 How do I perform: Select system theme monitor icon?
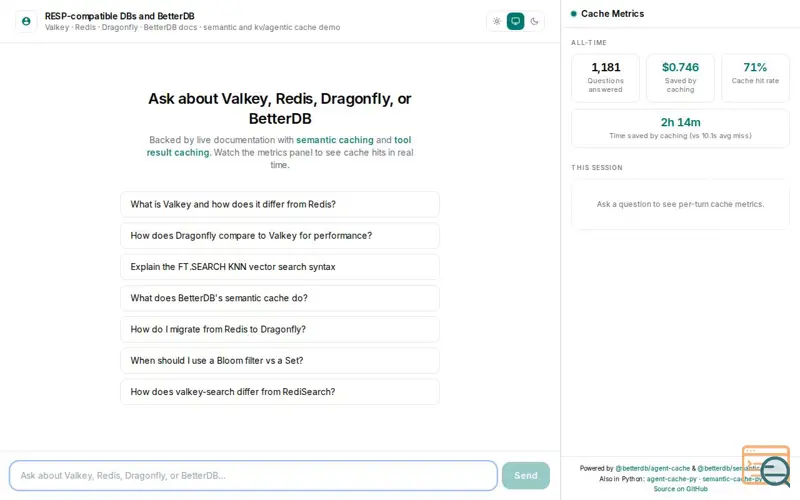515,21
